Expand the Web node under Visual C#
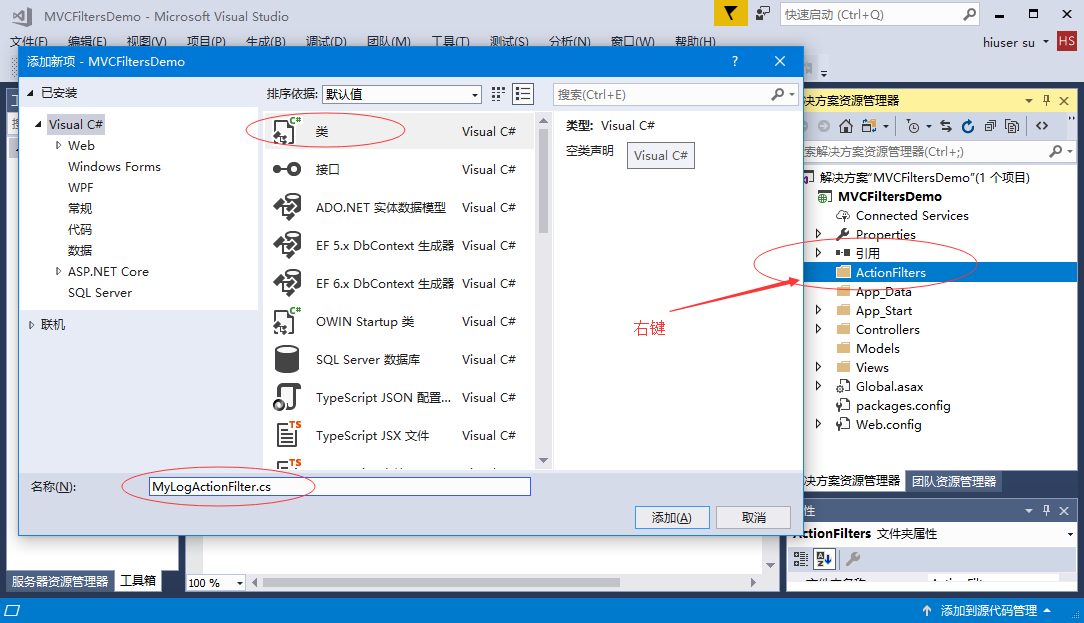The width and height of the screenshot is (1084, 623). coord(59,146)
